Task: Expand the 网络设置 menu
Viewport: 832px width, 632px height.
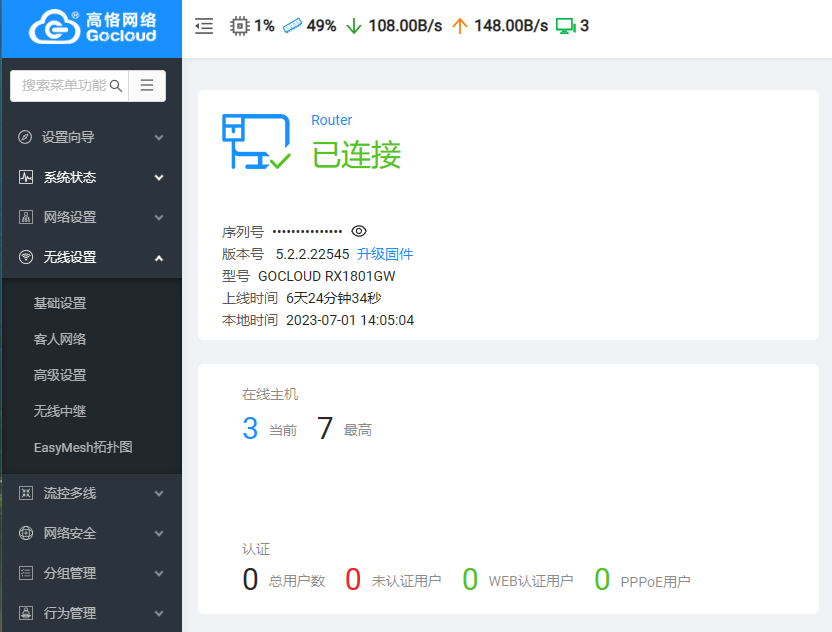Action: pyautogui.click(x=91, y=217)
